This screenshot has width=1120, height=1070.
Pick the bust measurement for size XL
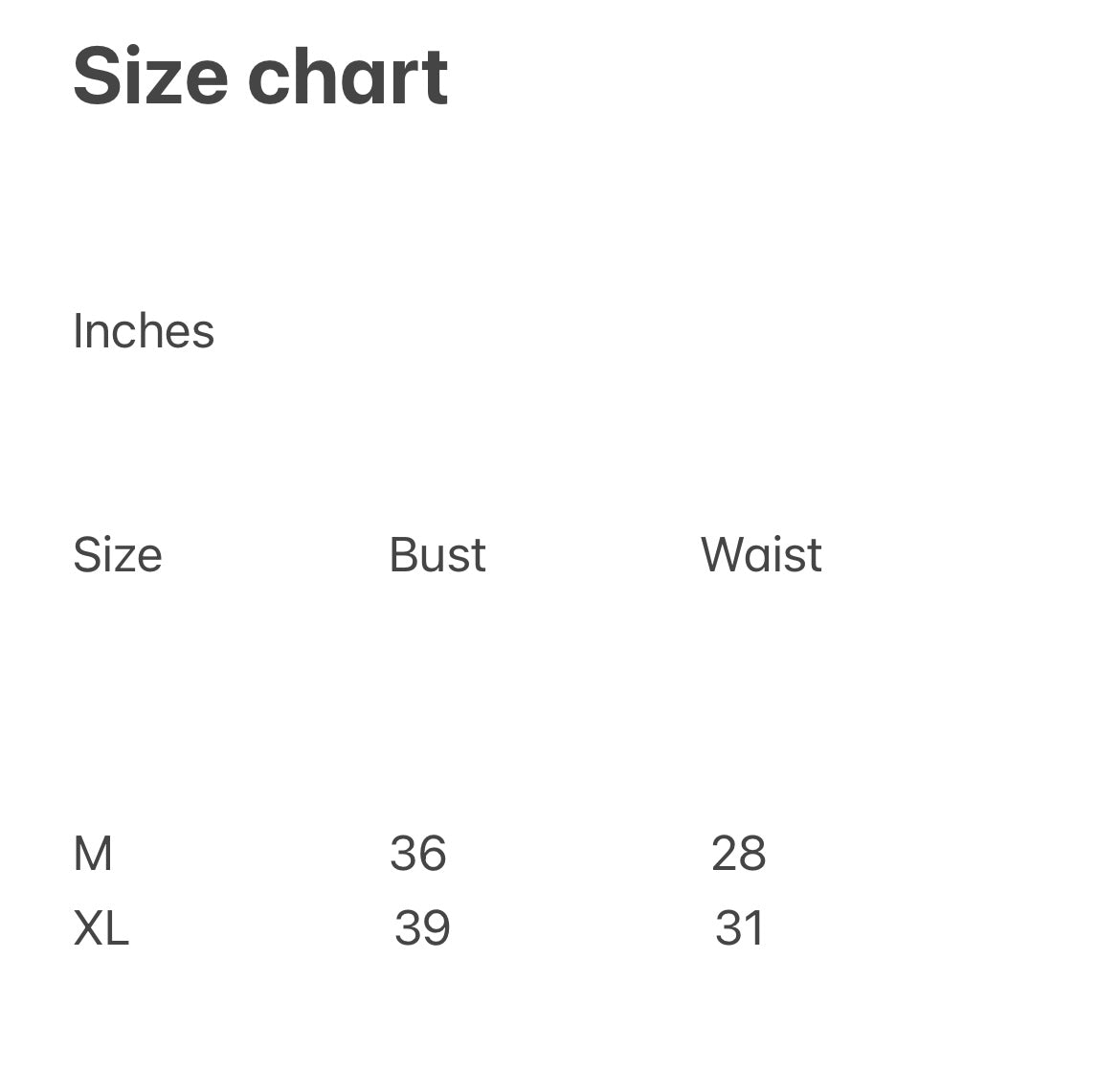(422, 928)
